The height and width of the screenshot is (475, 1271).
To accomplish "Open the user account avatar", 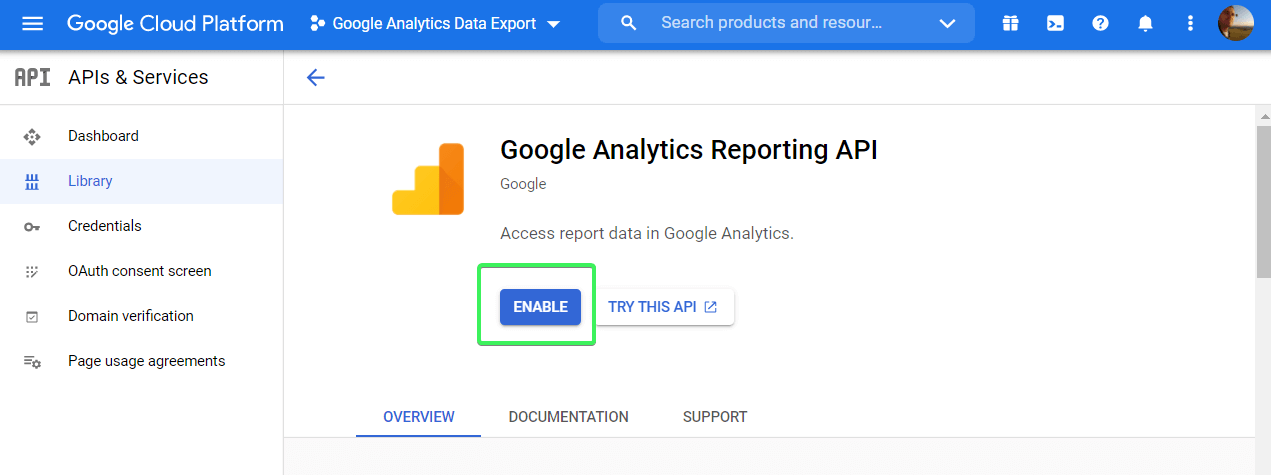I will tap(1235, 23).
